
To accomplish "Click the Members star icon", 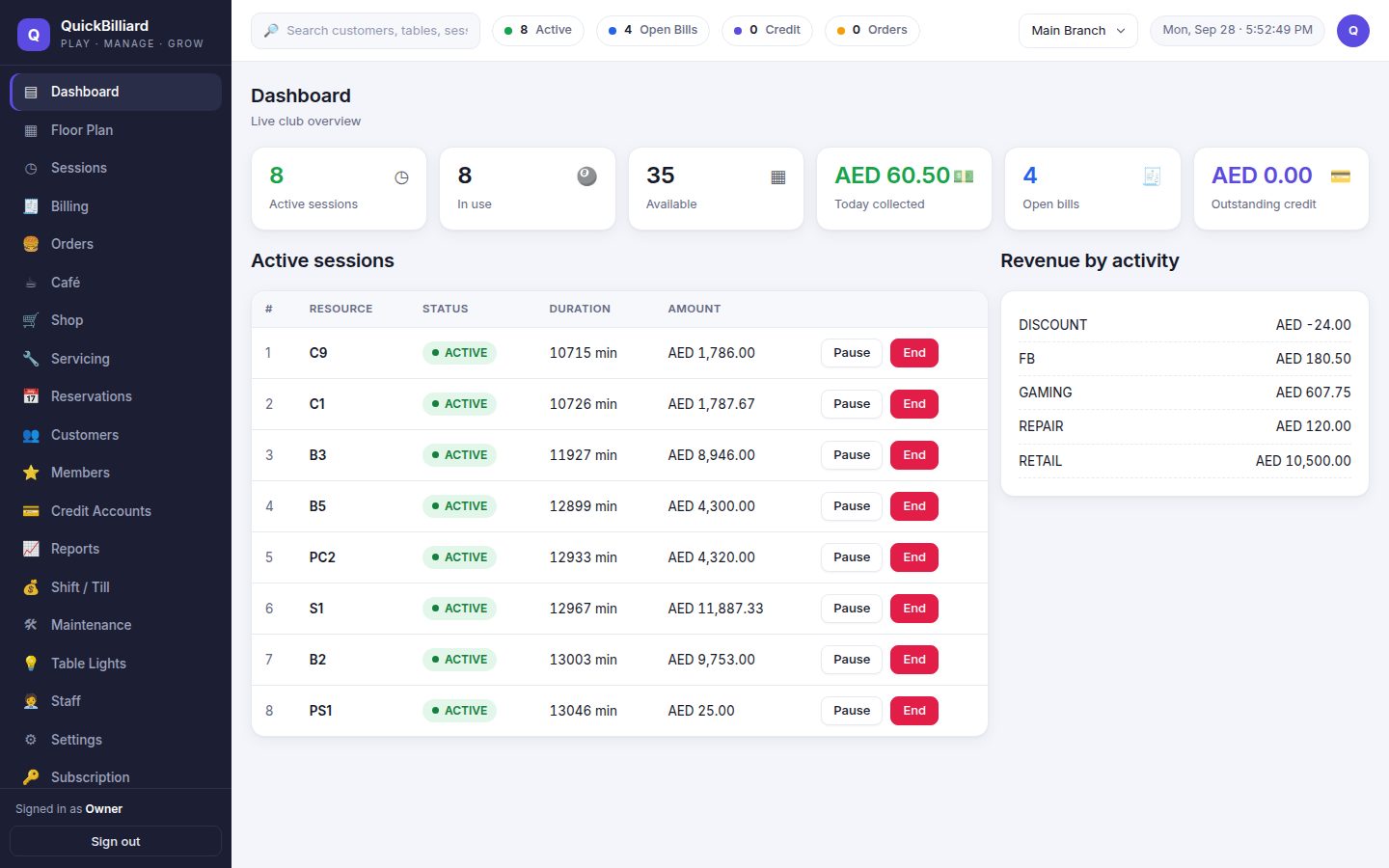I will [31, 473].
